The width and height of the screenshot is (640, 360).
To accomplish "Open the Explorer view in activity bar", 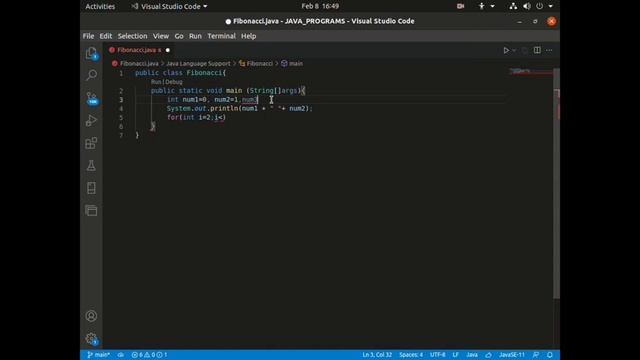I will coord(91,53).
